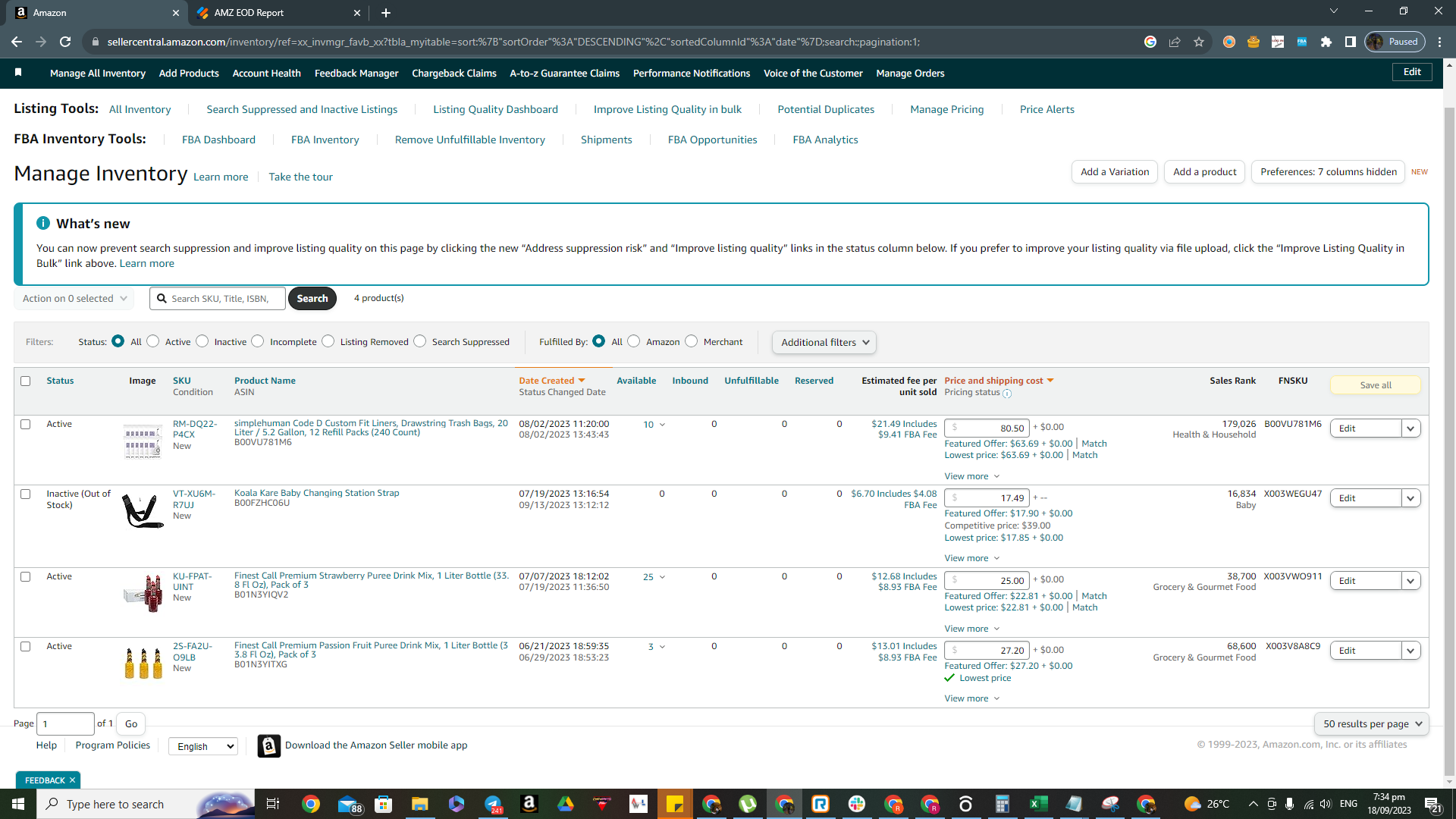The image size is (1456, 819).
Task: Open the Account Health menu item
Action: click(x=267, y=73)
